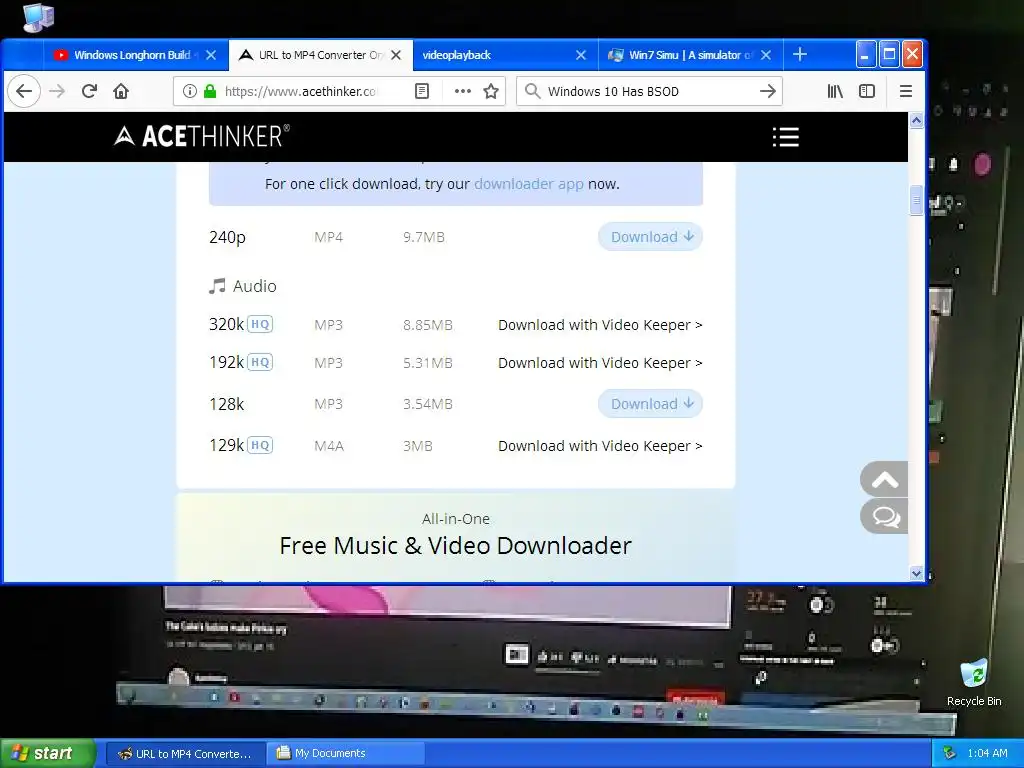Open the chat bubble widget
Screen dimensions: 1024x768
point(884,517)
